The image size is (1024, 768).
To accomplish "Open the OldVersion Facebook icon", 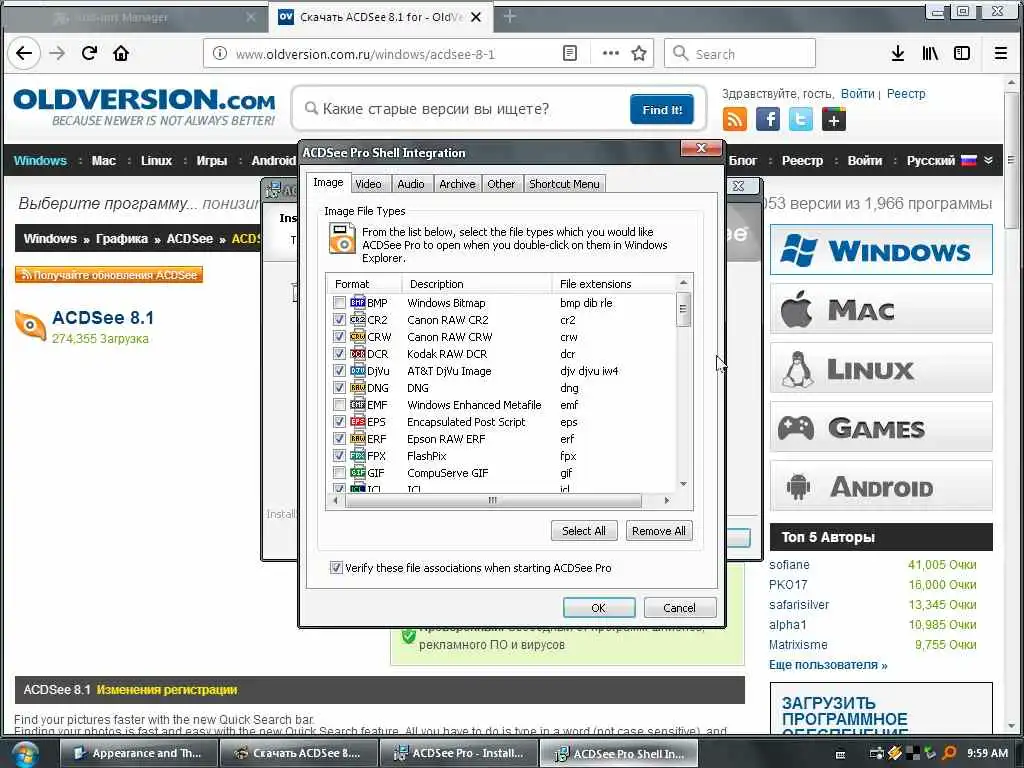I will pyautogui.click(x=768, y=120).
